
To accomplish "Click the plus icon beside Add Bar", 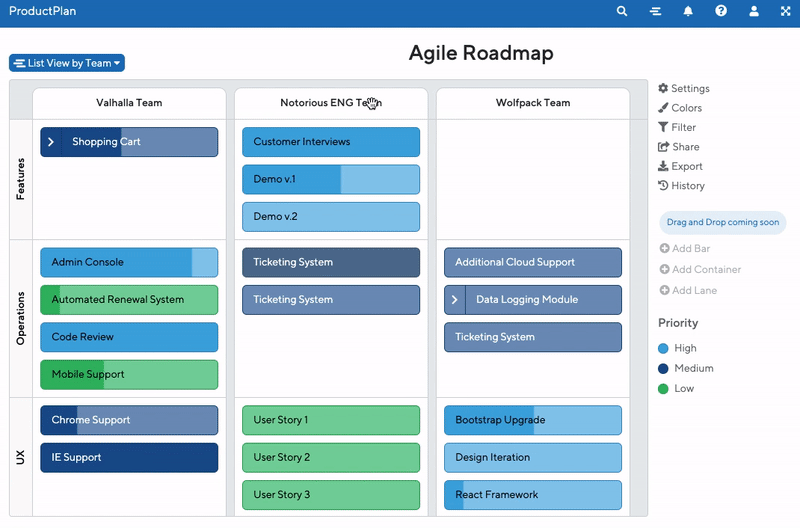I will (664, 248).
